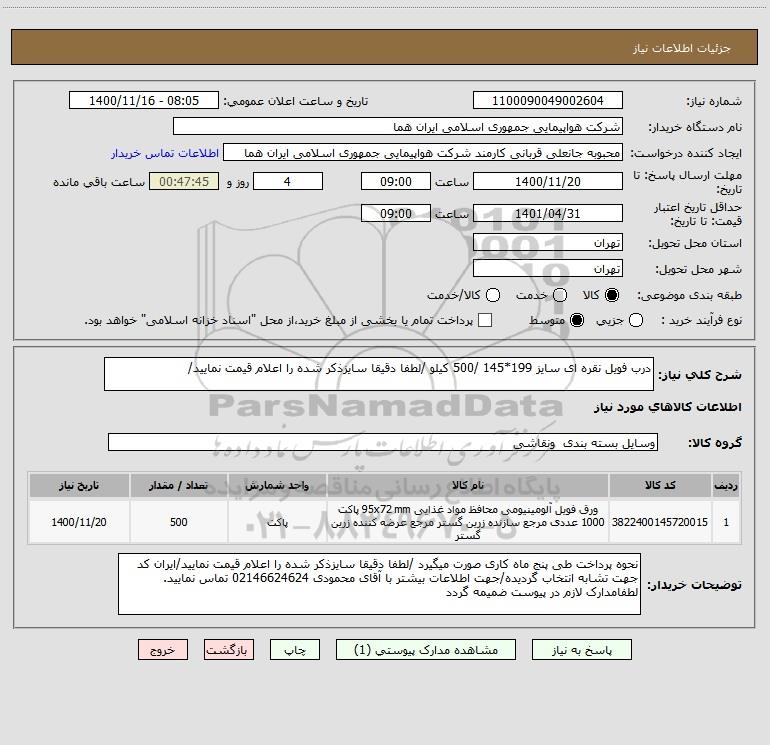Click the توضیحات خریدار label
Image resolution: width=770 pixels, height=745 pixels.
coord(694,585)
